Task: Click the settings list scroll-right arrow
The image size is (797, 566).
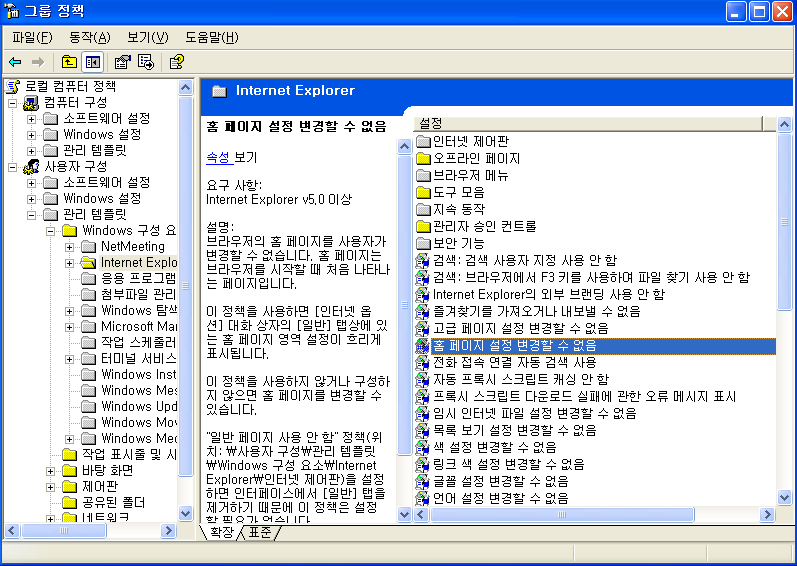Action: pyautogui.click(x=768, y=515)
